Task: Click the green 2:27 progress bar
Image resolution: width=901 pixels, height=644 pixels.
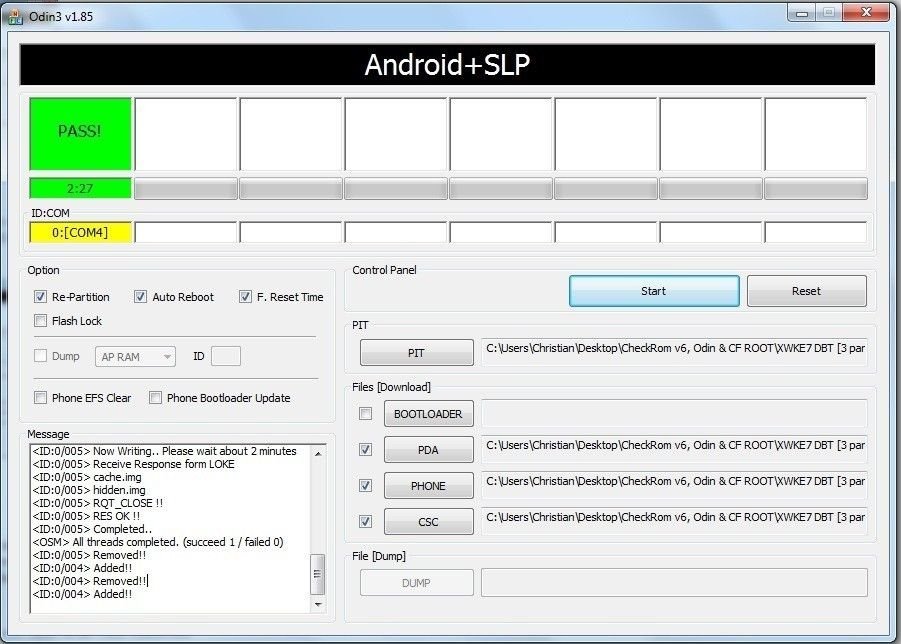Action: [x=80, y=188]
